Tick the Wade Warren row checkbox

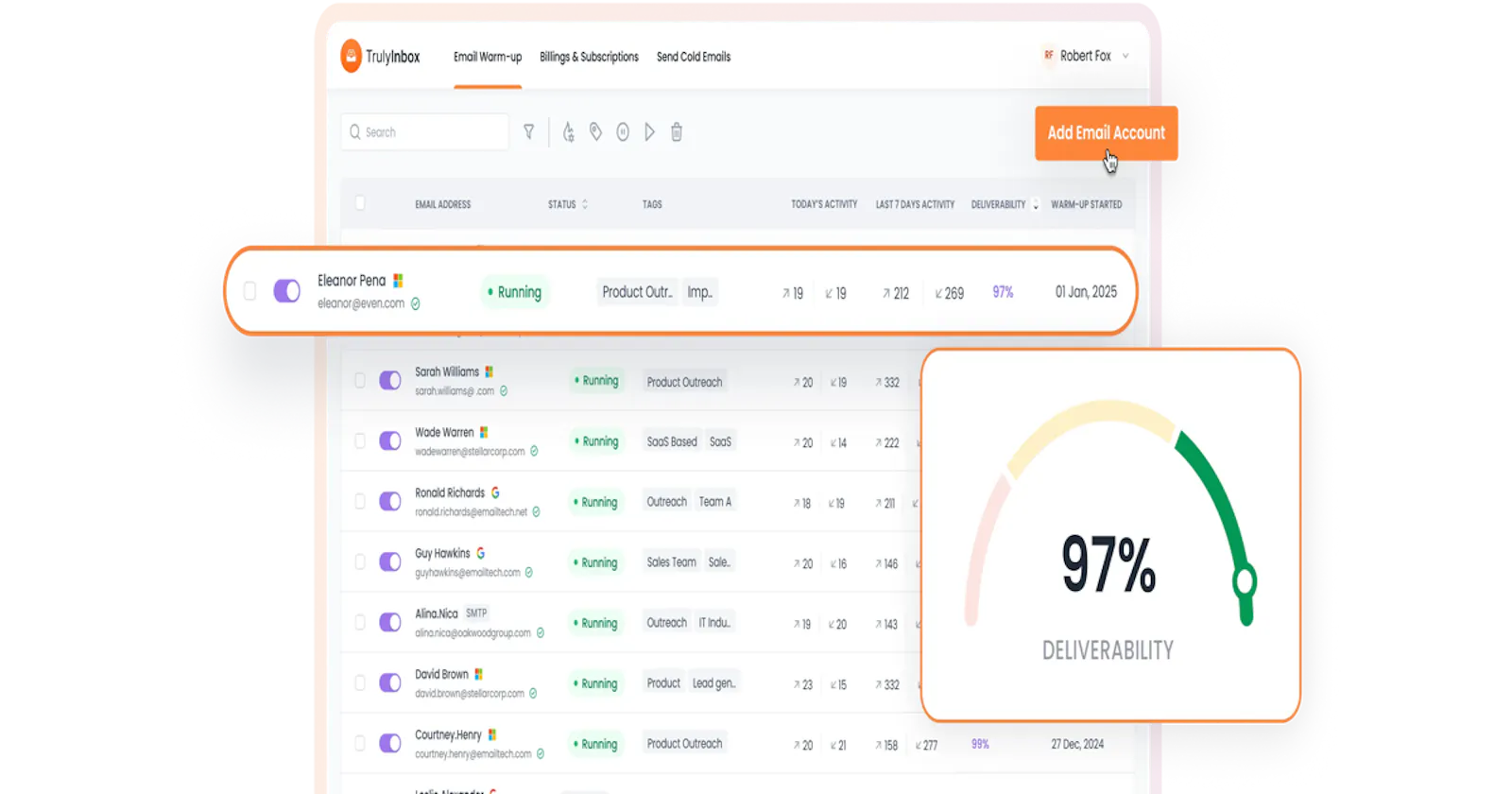coord(360,440)
